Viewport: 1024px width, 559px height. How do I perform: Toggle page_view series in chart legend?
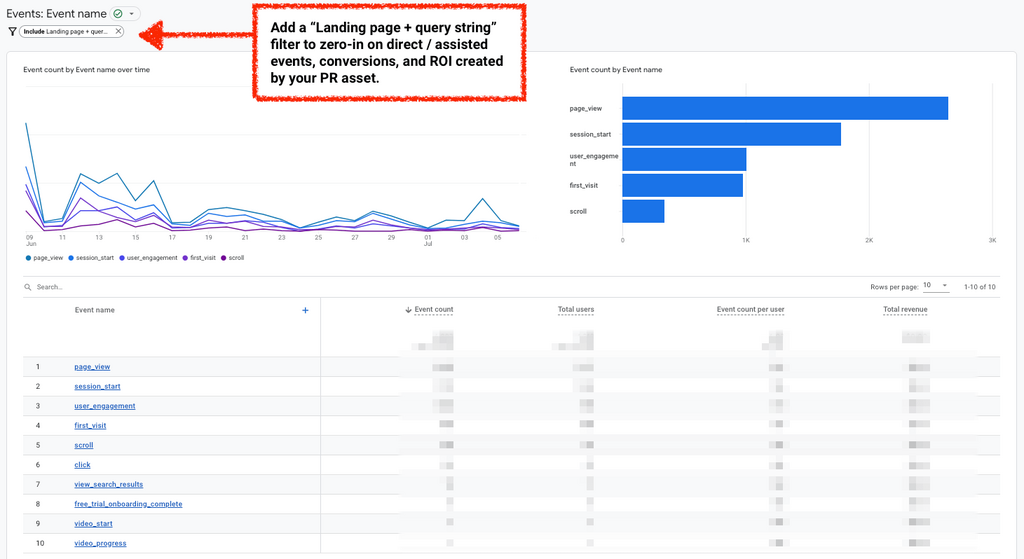[x=45, y=258]
